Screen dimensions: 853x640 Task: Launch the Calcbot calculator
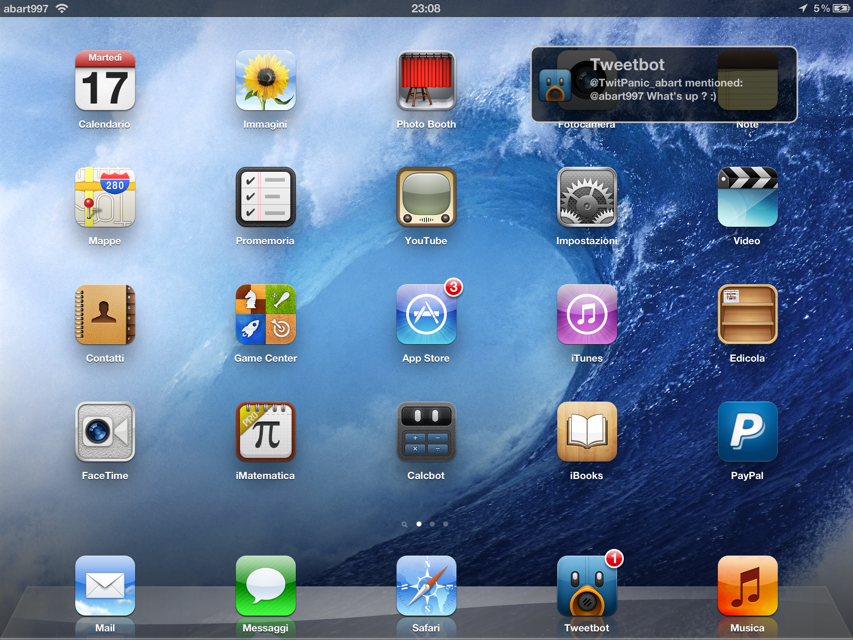click(426, 432)
